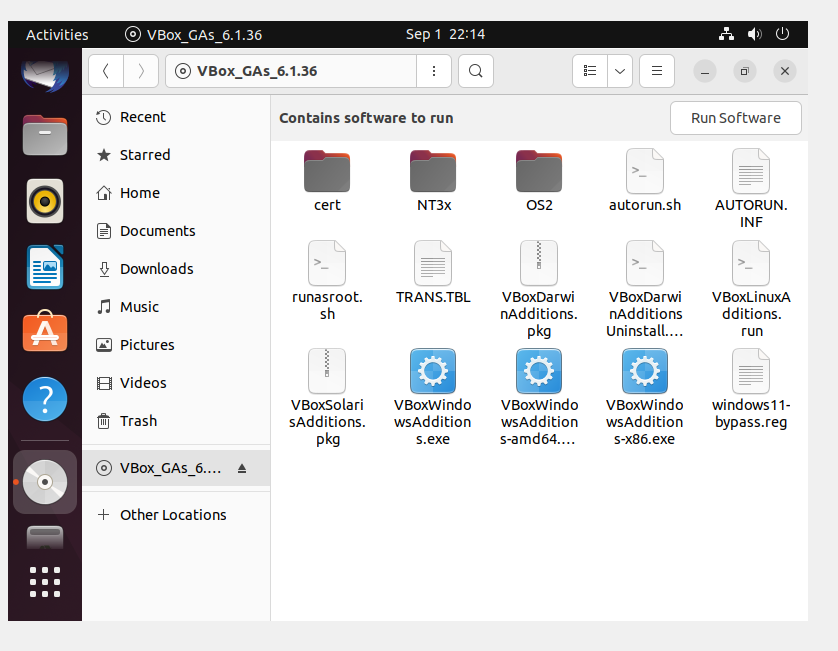
Task: Click the search magnifier button
Action: pyautogui.click(x=476, y=71)
